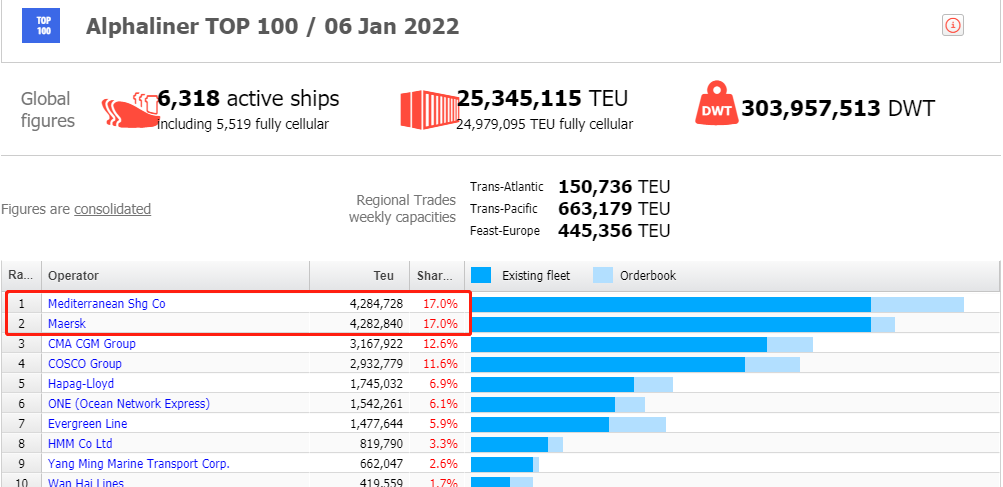Open ONE (Ocean Network Express) link
The image size is (1003, 487).
(129, 404)
